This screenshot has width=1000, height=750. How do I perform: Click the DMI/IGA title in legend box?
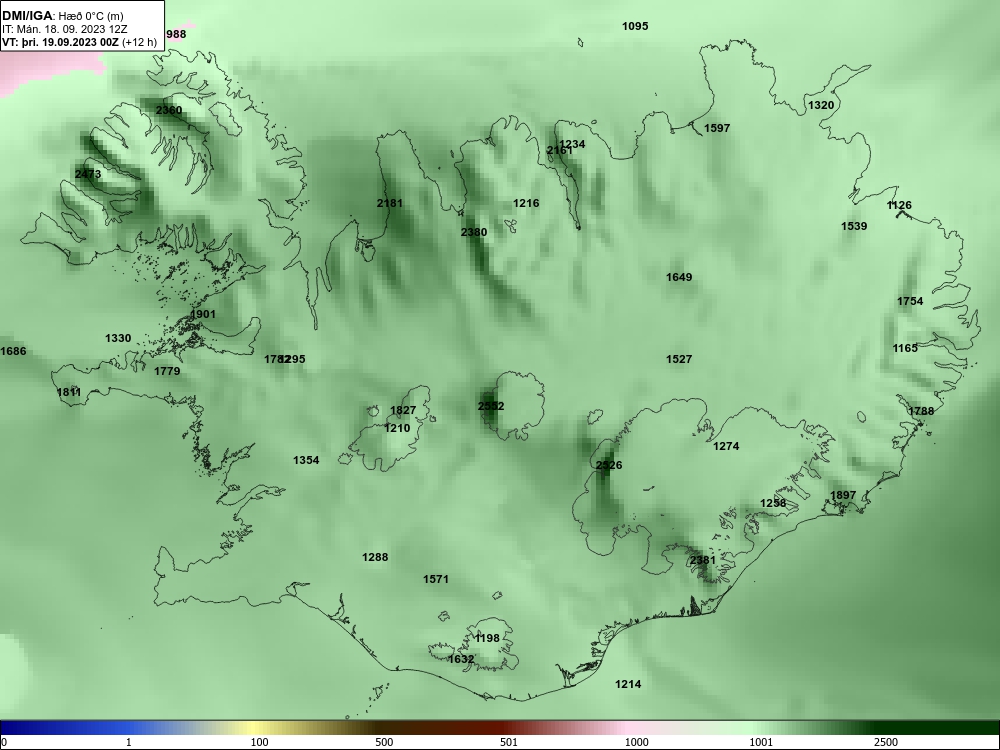(x=27, y=16)
